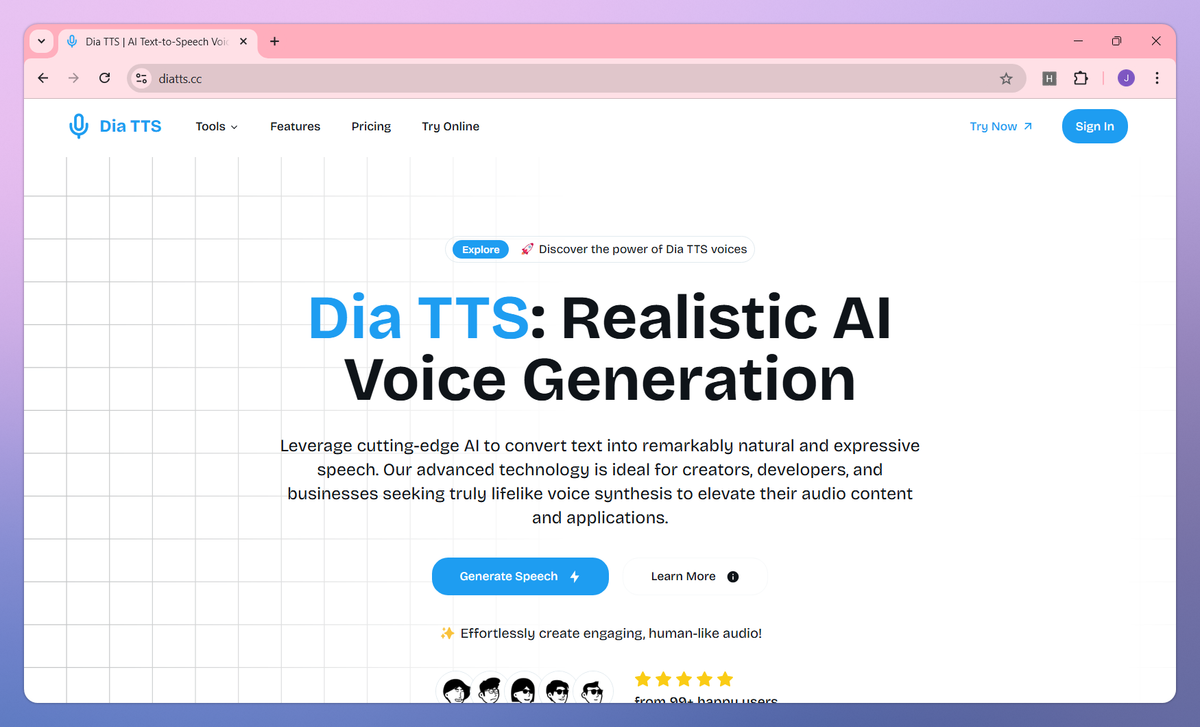Go forward to next page
Screen dimensions: 1200x727
click(73, 78)
